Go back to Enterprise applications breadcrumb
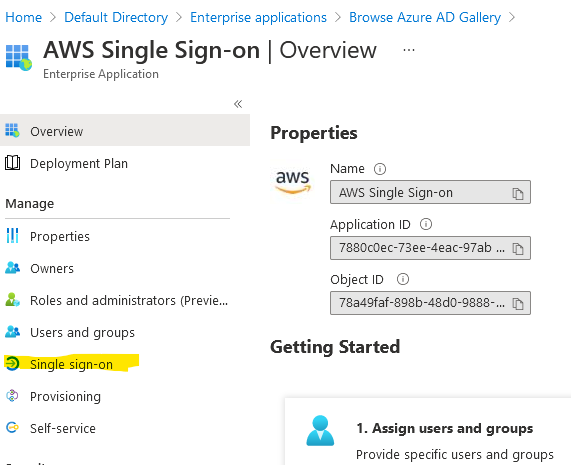The height and width of the screenshot is (465, 571). coord(258,17)
